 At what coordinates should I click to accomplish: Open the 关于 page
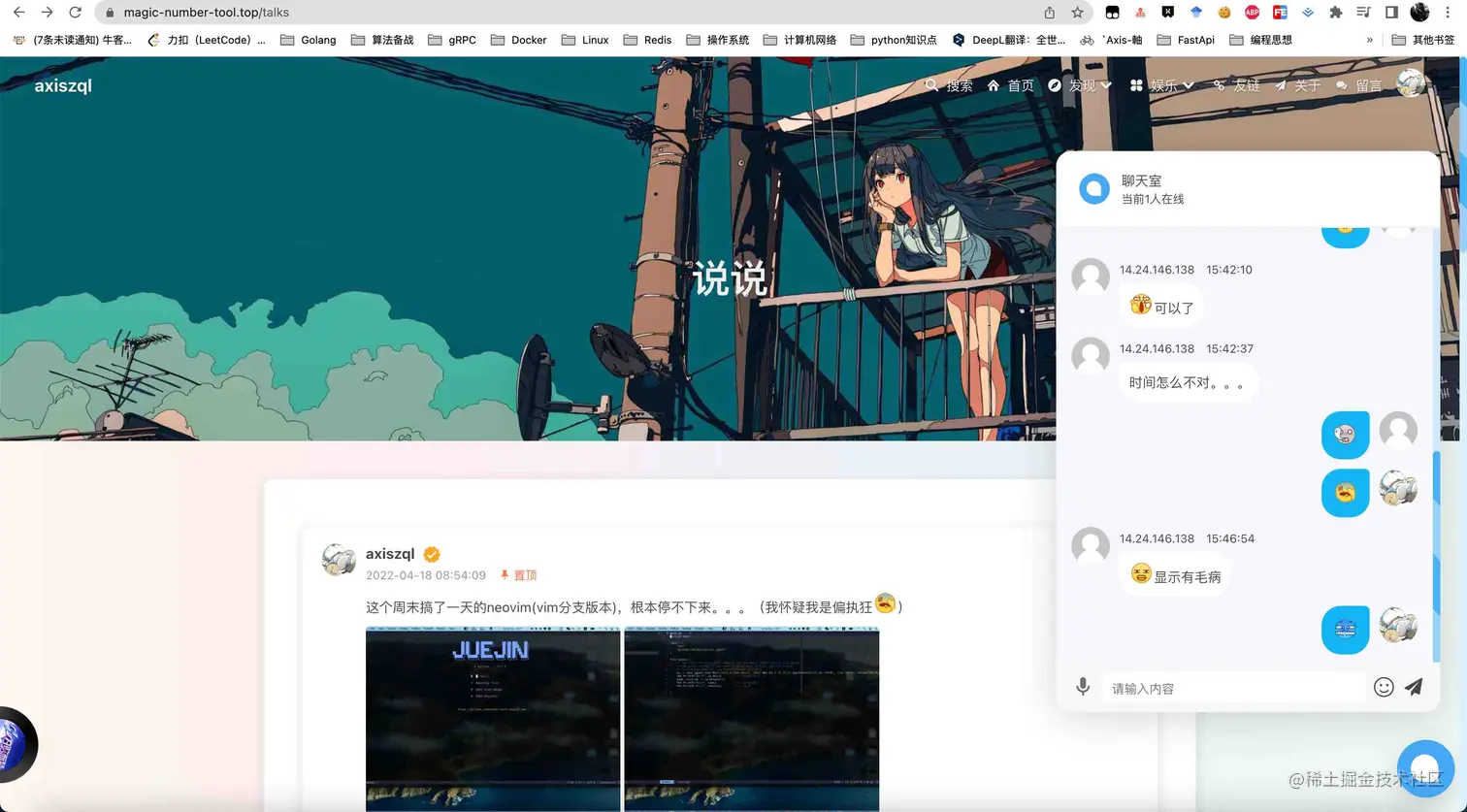(1297, 85)
